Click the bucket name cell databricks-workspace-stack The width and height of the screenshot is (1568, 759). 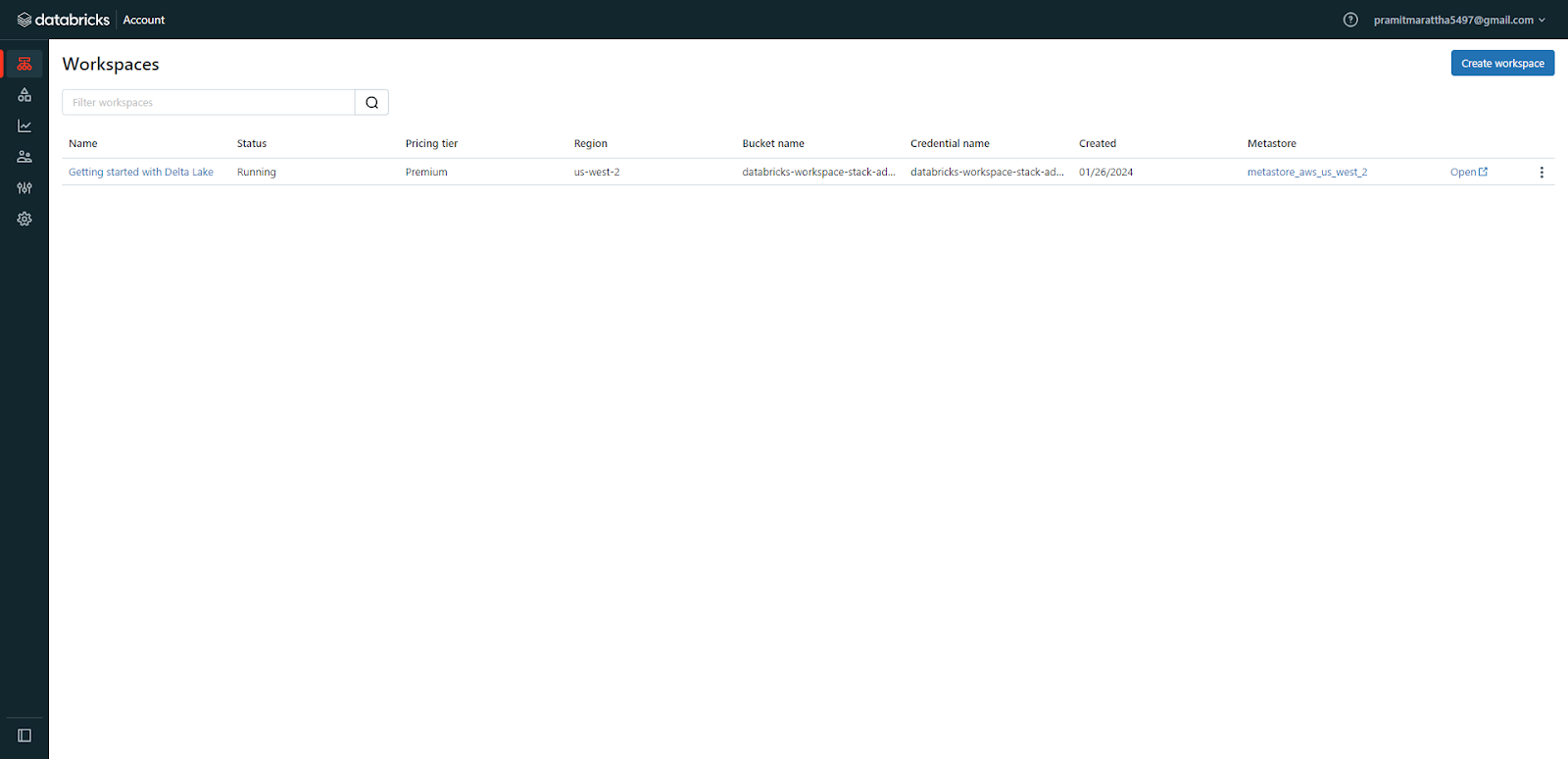[x=818, y=172]
